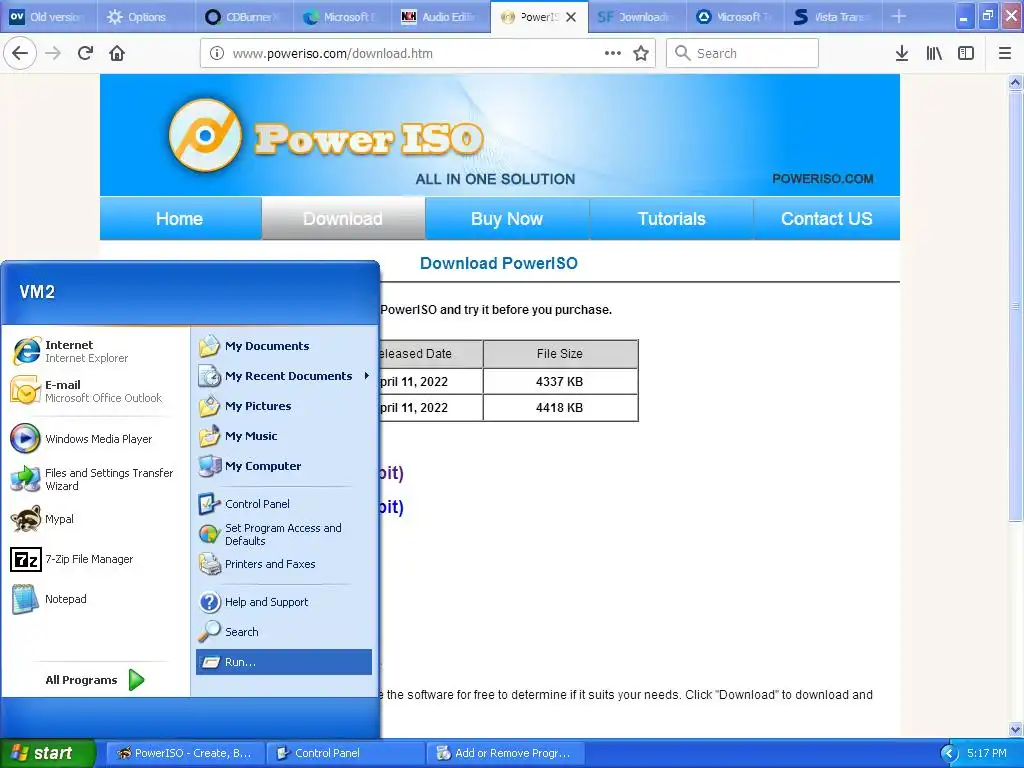1024x768 pixels.
Task: Click Download PowerISO heading
Action: (x=498, y=263)
